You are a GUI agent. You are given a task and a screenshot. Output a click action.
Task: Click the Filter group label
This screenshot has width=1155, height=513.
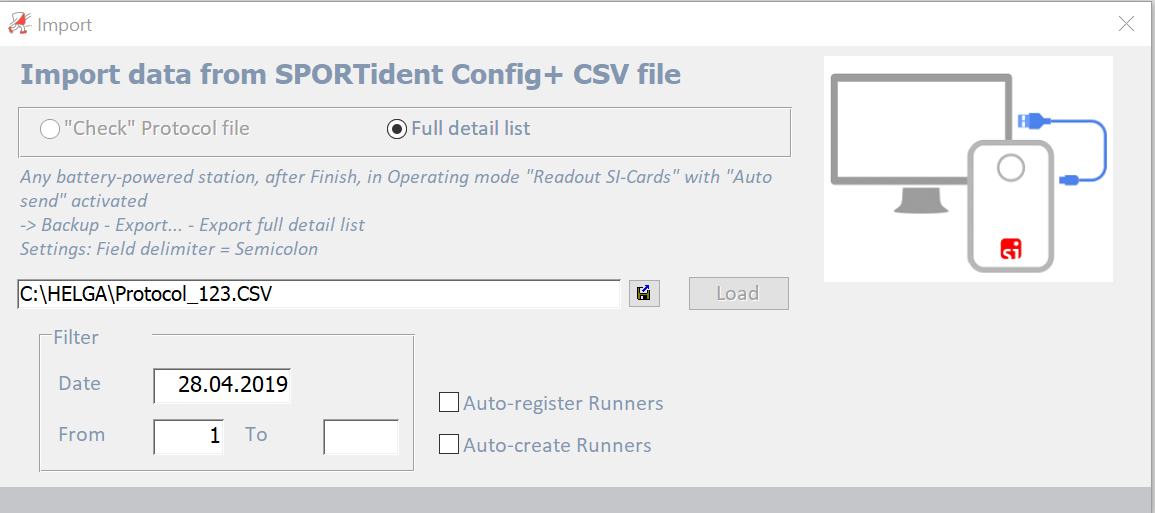[76, 338]
